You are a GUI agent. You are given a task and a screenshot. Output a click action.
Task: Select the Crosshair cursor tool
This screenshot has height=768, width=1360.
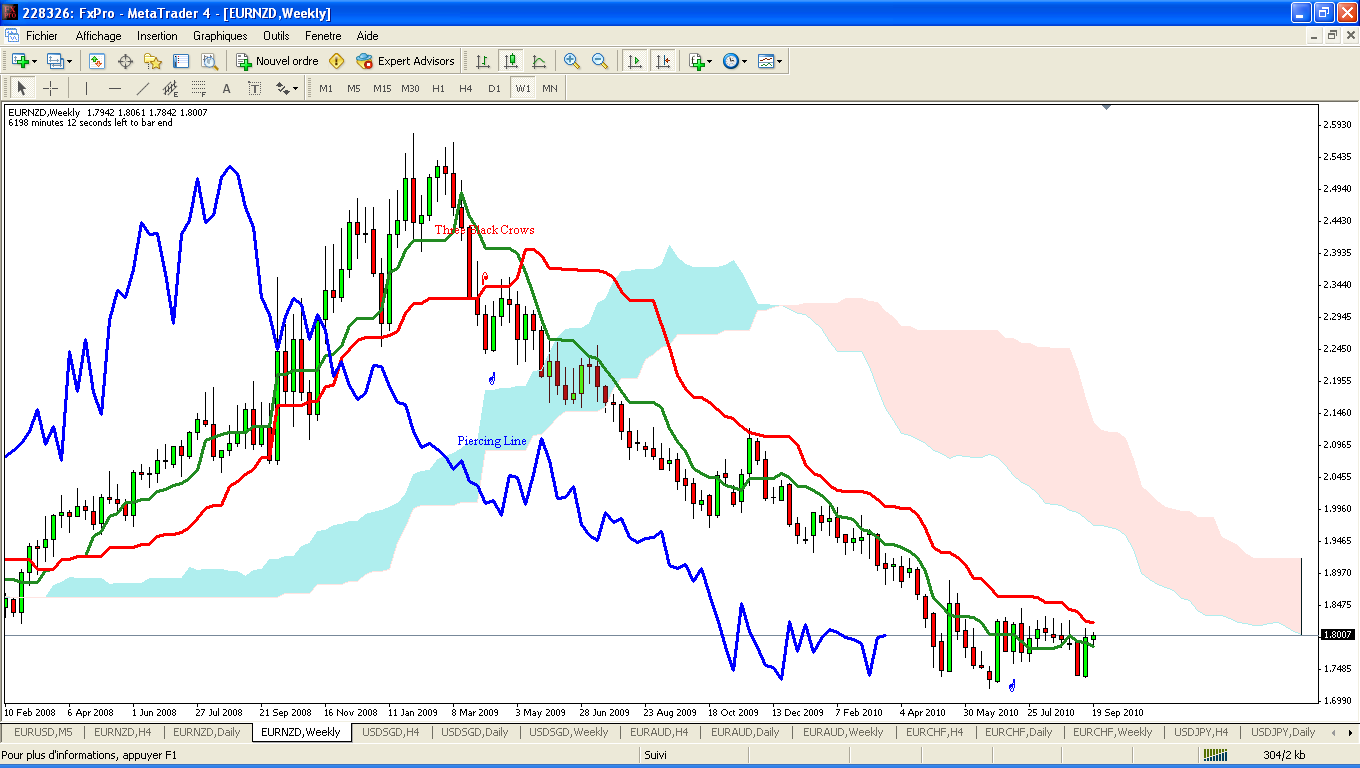pyautogui.click(x=50, y=88)
